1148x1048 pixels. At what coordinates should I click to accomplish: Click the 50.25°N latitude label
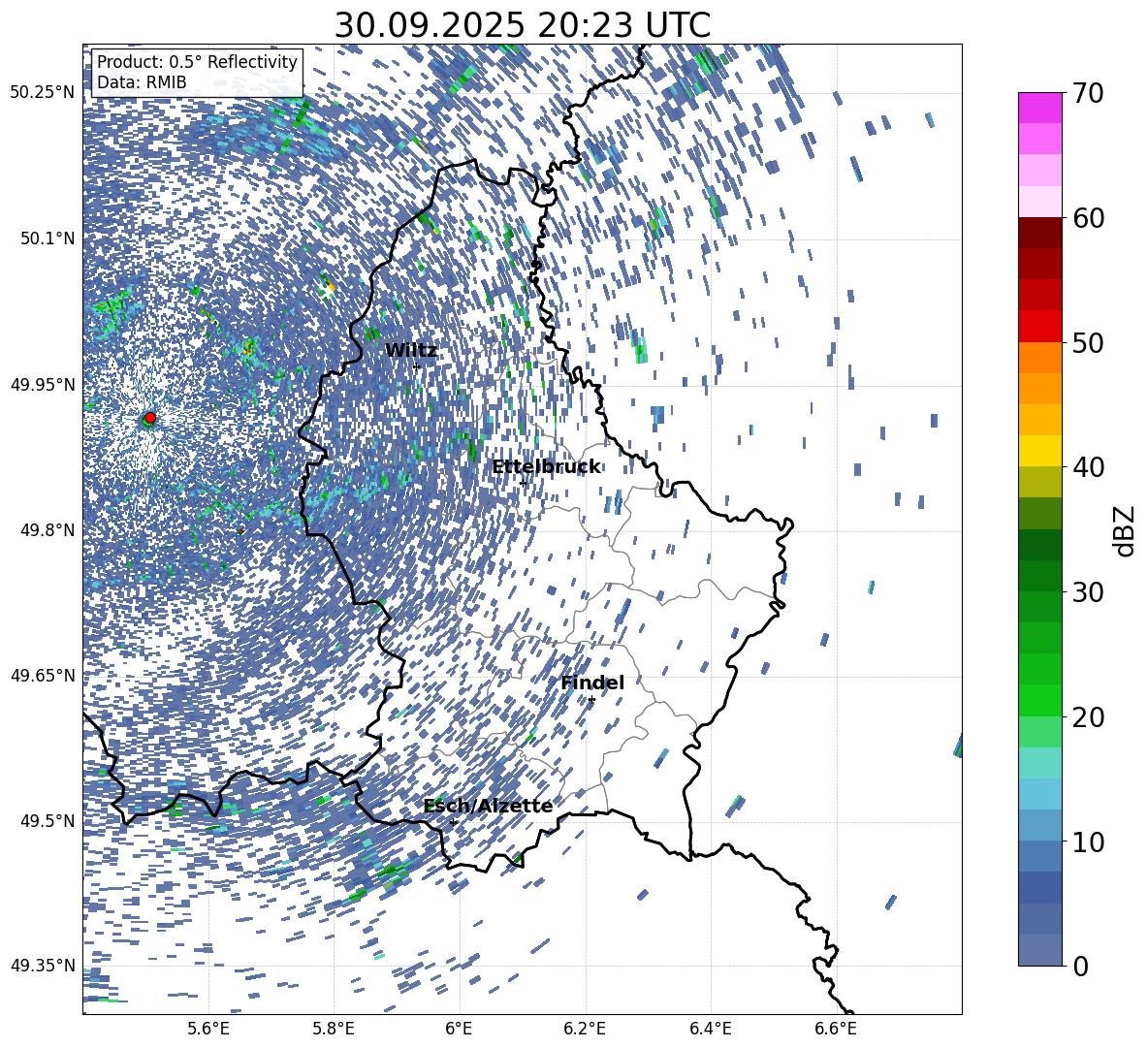(x=43, y=93)
